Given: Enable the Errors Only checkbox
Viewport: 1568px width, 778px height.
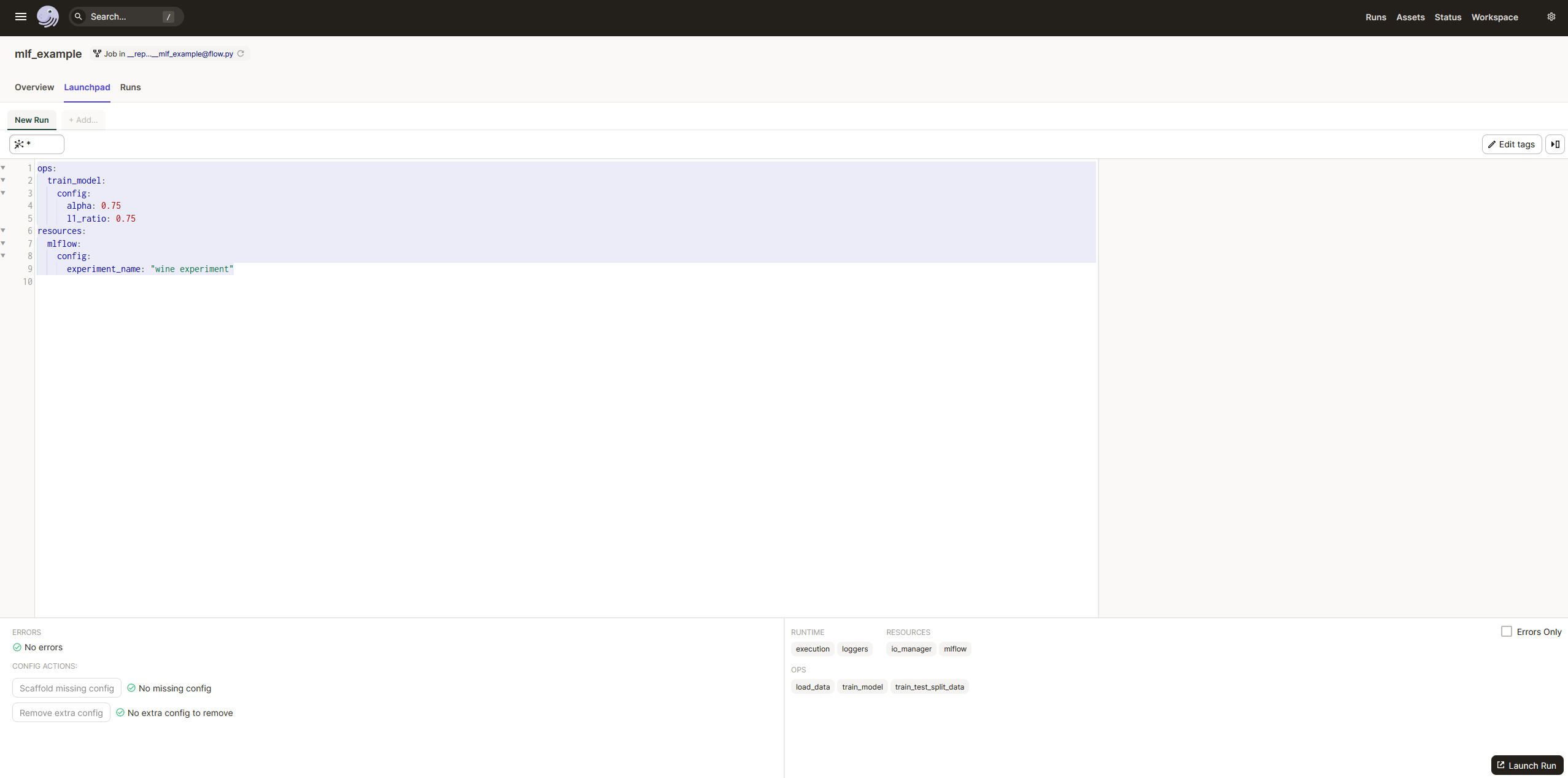Looking at the screenshot, I should 1506,631.
